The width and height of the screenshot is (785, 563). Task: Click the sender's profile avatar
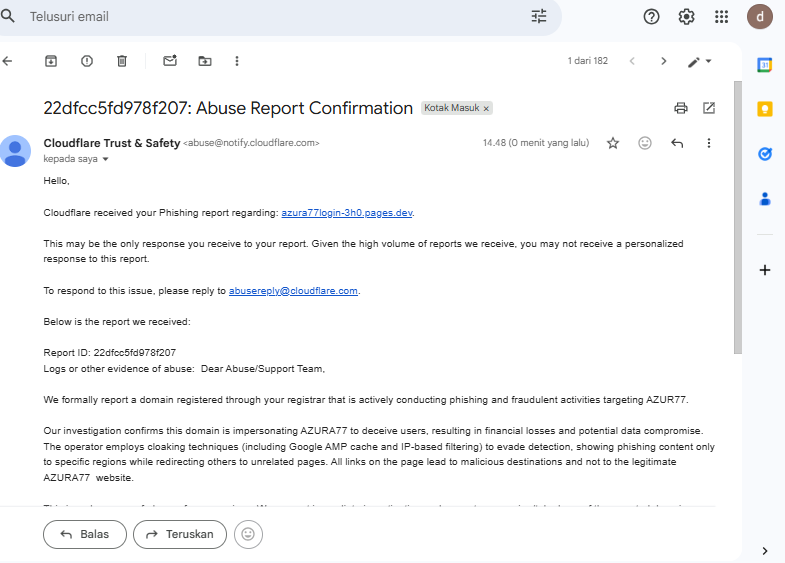coord(16,151)
